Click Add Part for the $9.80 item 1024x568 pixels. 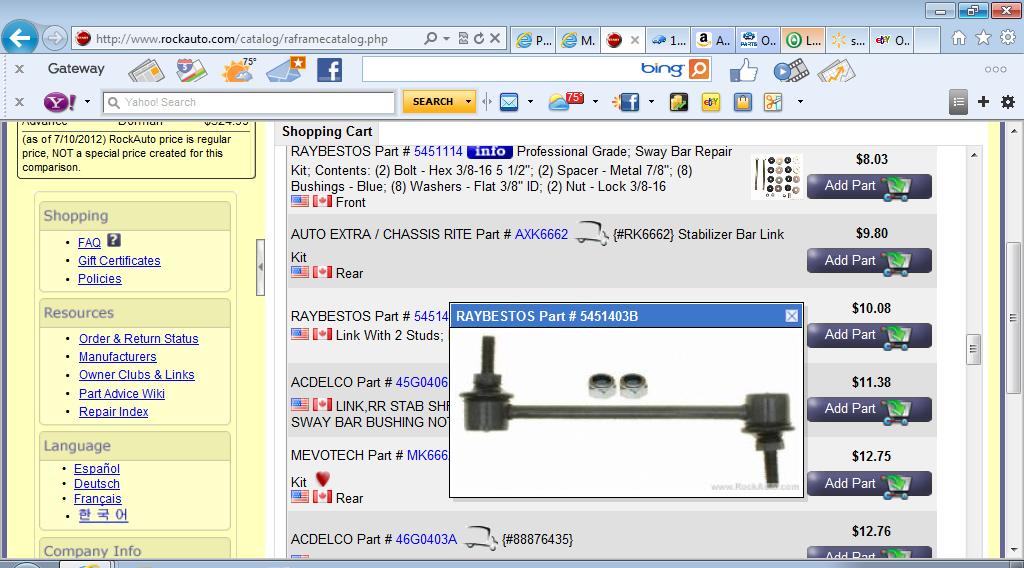(869, 260)
